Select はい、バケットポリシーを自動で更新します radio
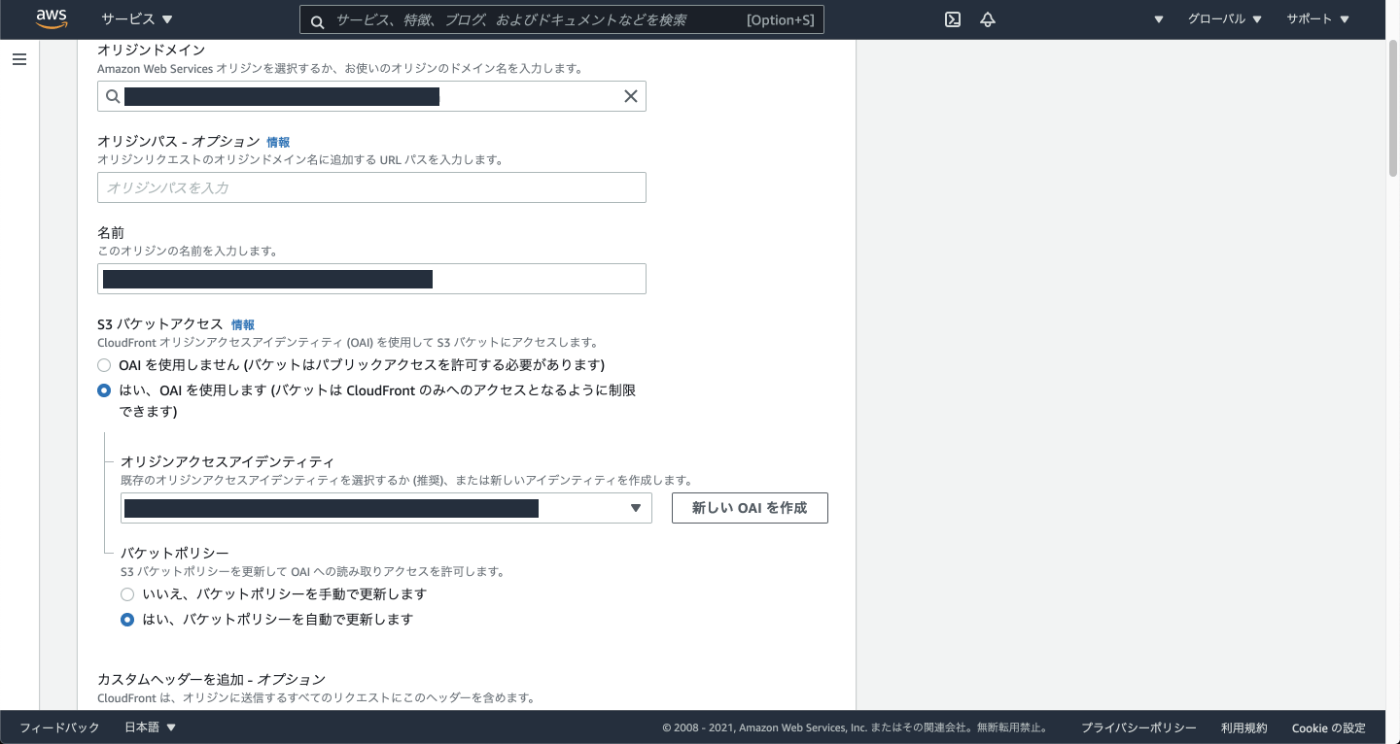Screen dimensions: 1400x744 coord(127,620)
